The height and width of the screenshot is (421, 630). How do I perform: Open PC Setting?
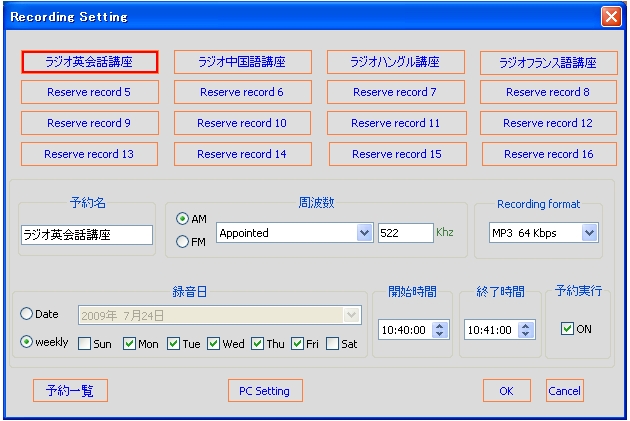(265, 390)
